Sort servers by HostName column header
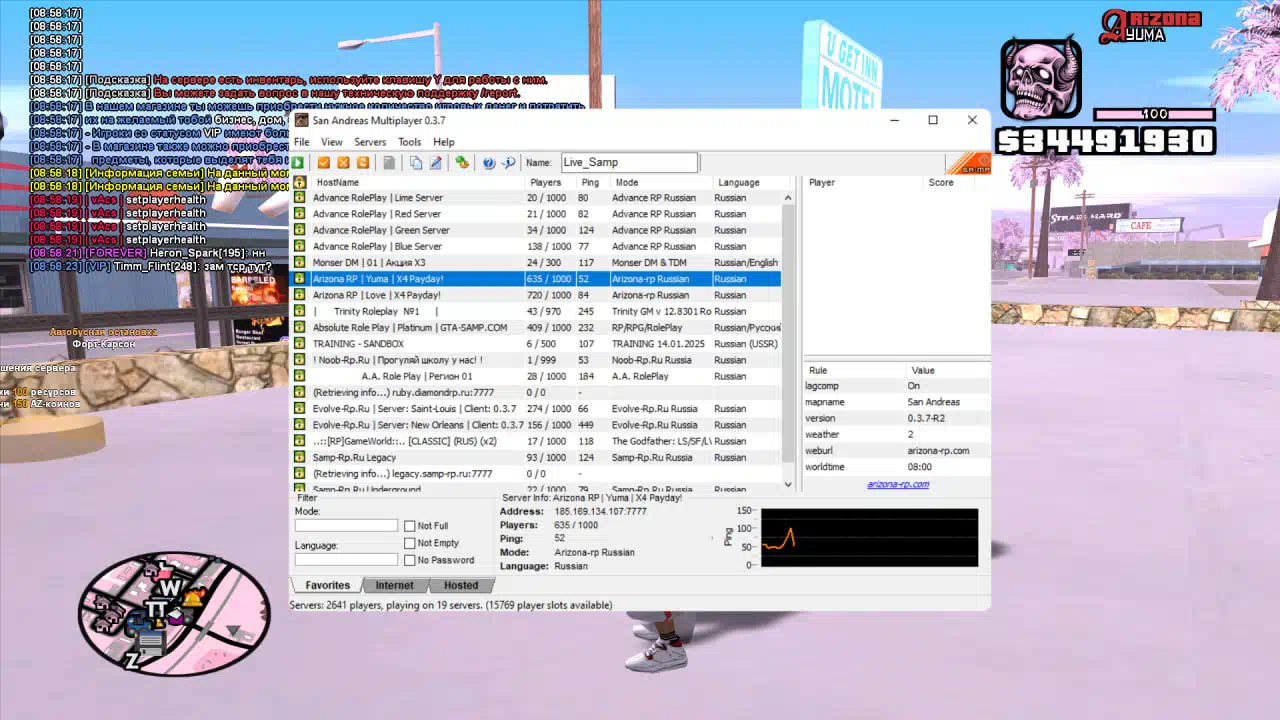The width and height of the screenshot is (1280, 720). (x=417, y=183)
